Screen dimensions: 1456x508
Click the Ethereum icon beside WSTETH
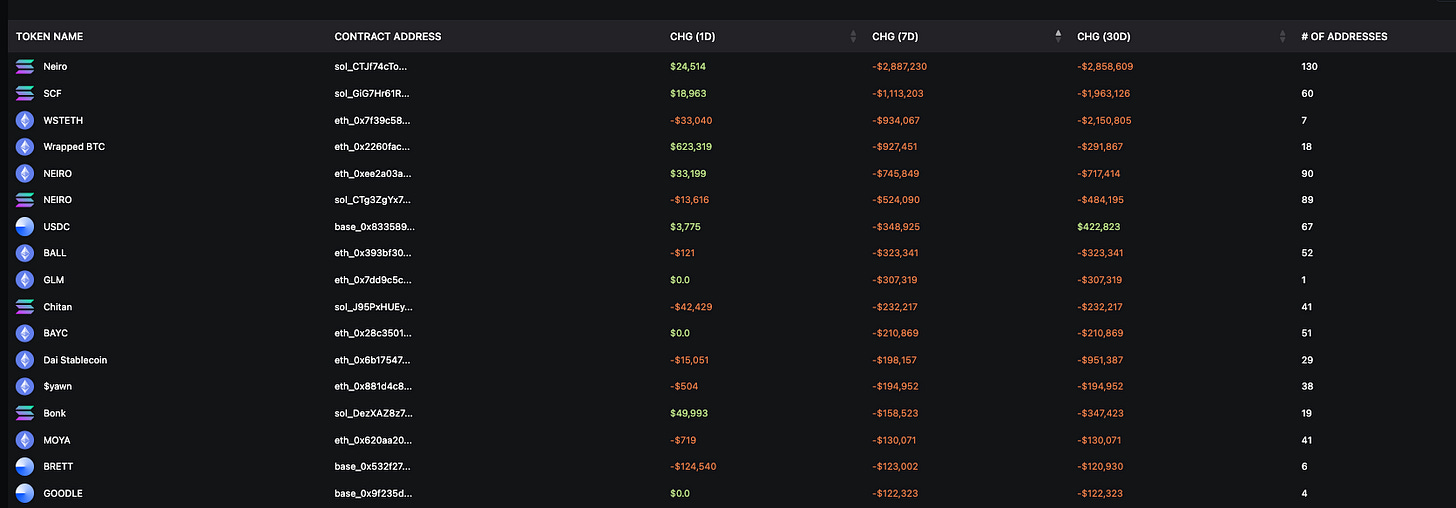(x=25, y=120)
